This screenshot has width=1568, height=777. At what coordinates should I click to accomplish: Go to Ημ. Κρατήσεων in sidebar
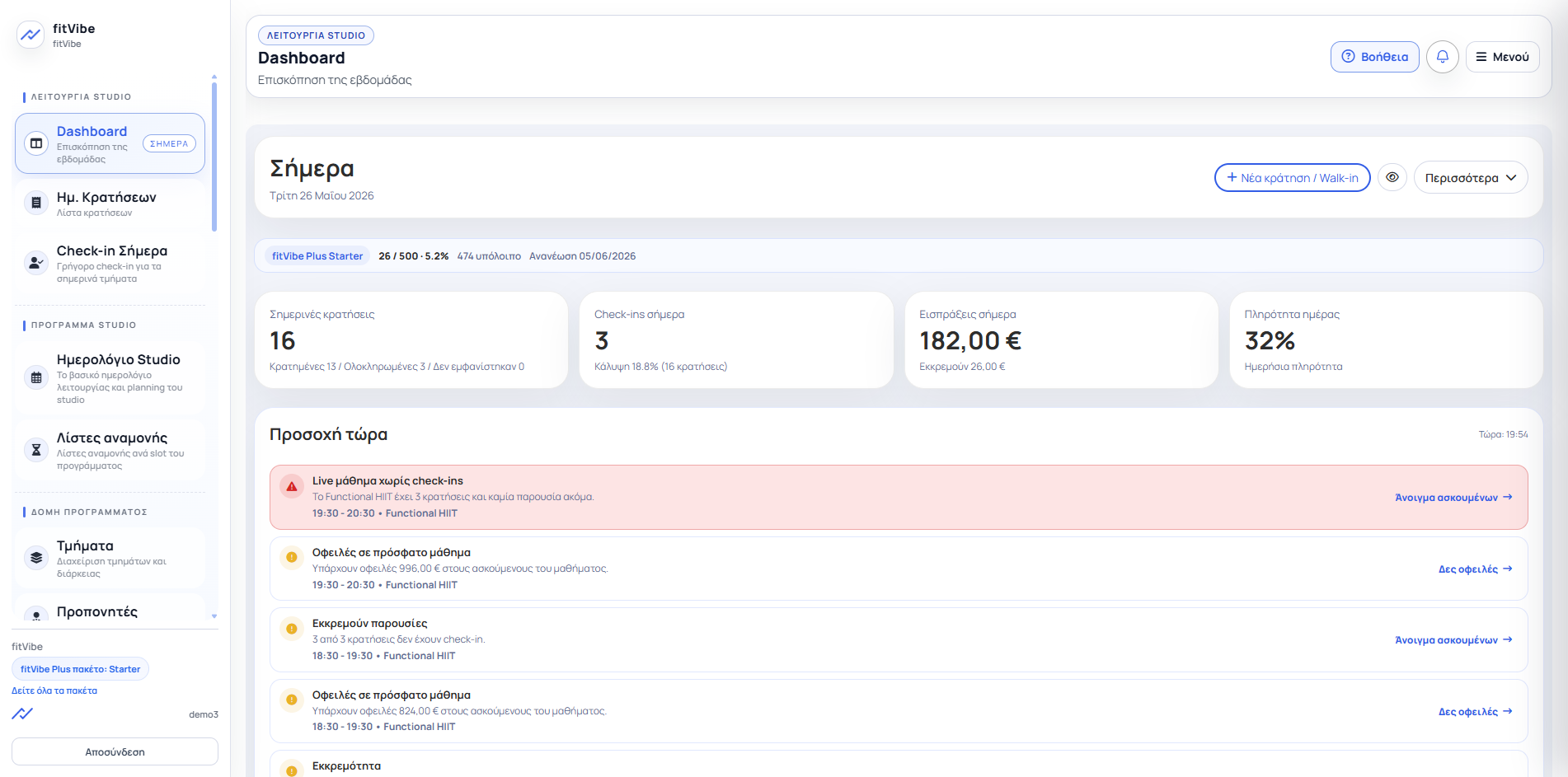point(110,204)
